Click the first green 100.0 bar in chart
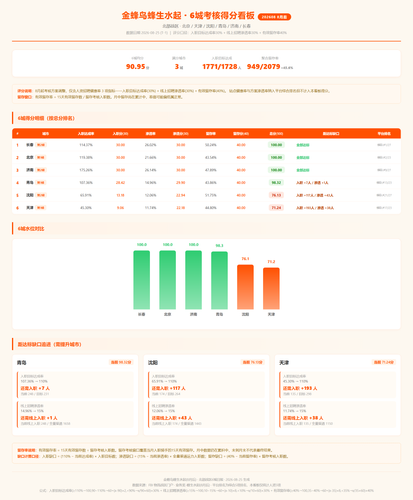 (x=142, y=280)
